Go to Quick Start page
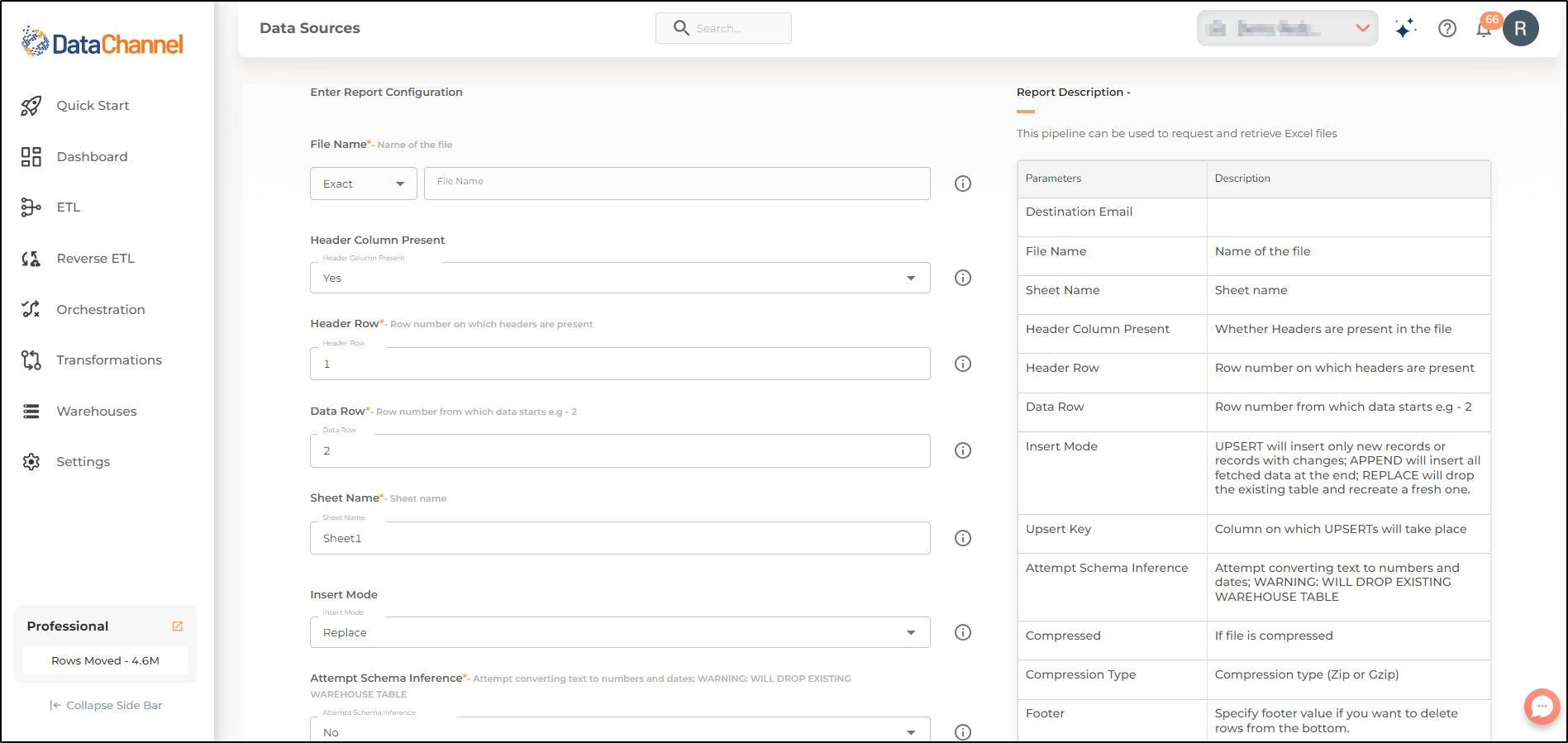The width and height of the screenshot is (1568, 743). click(93, 106)
